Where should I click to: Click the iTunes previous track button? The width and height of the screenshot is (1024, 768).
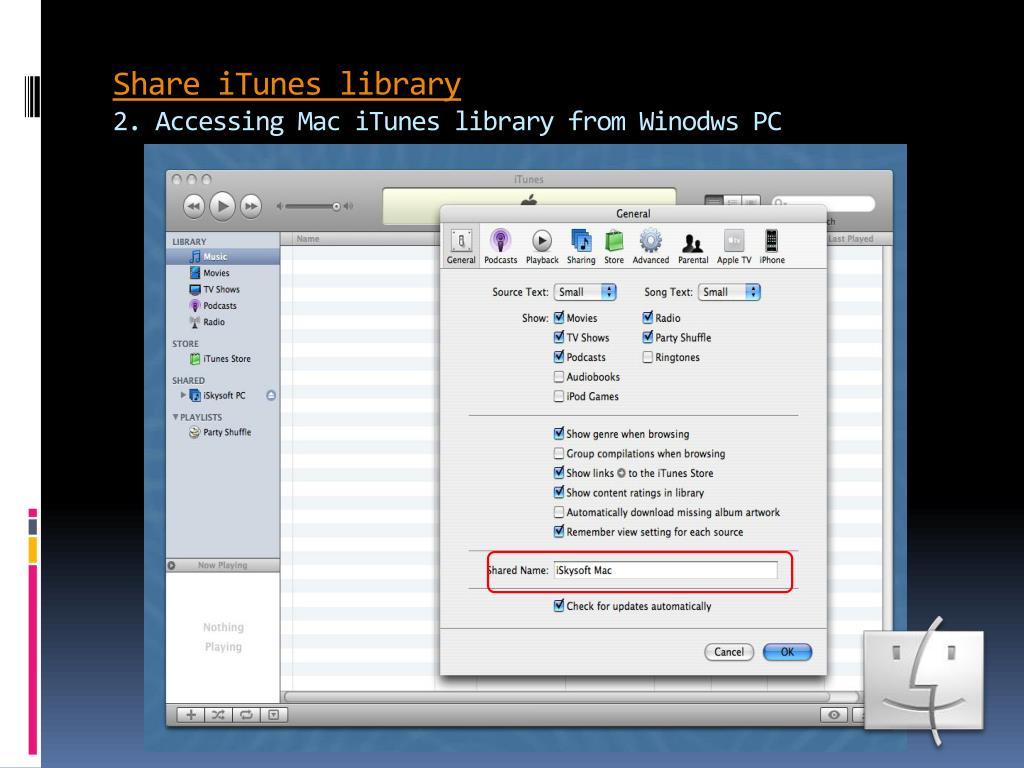coord(193,206)
